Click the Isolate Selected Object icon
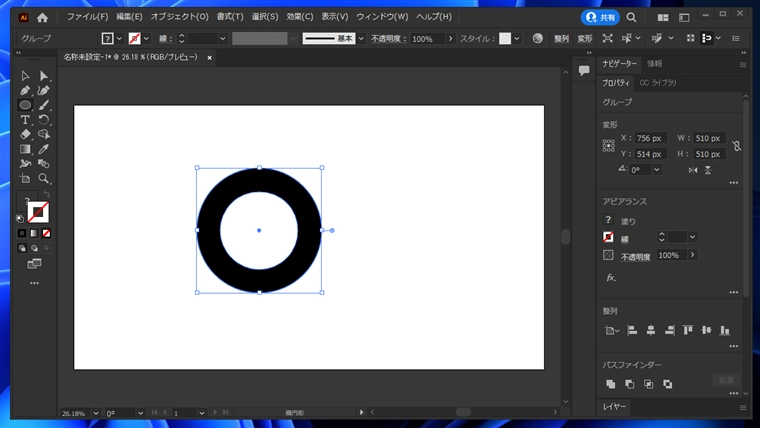 607,38
